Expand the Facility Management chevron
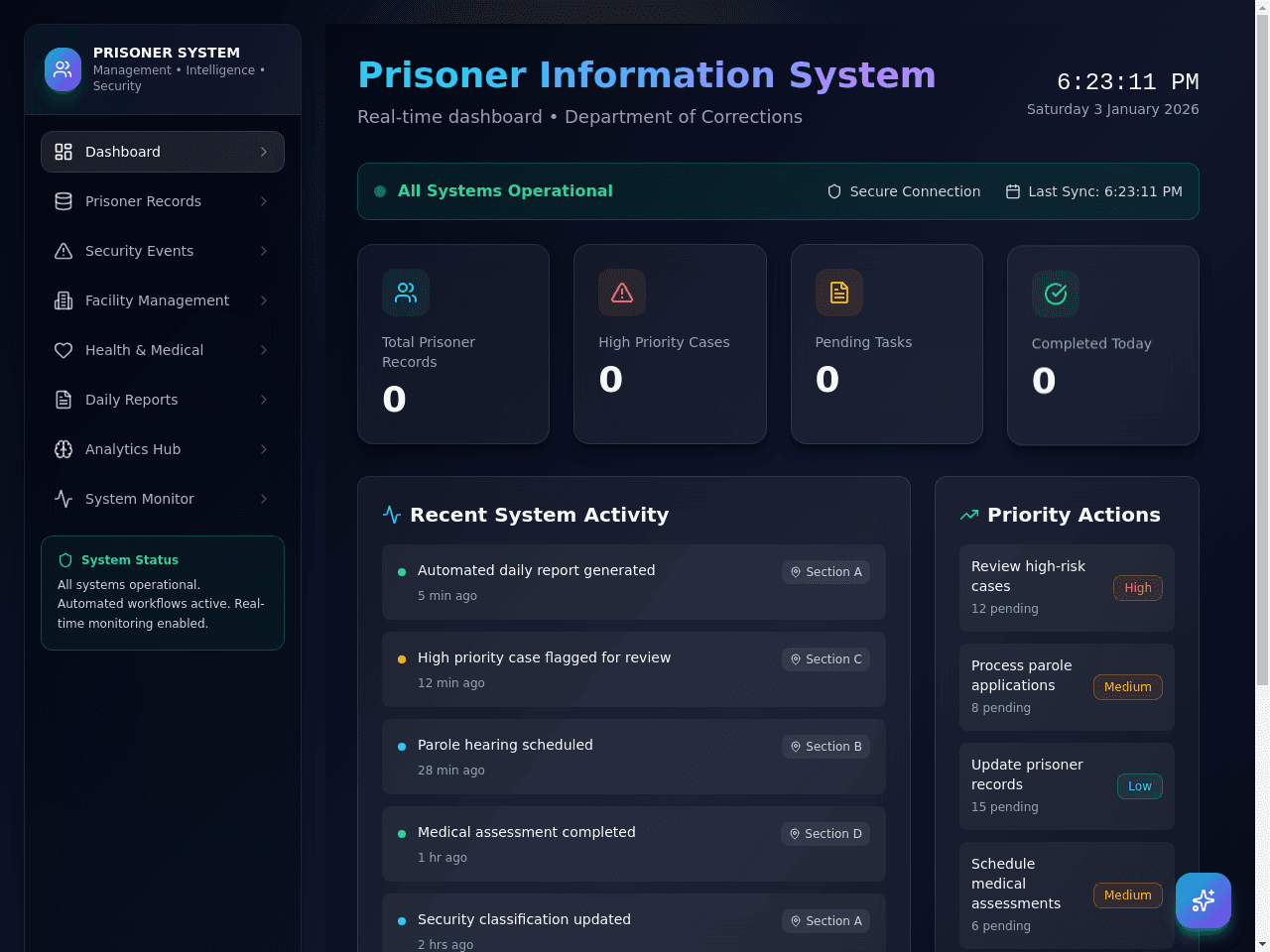Screen dimensions: 1270x952 point(264,300)
